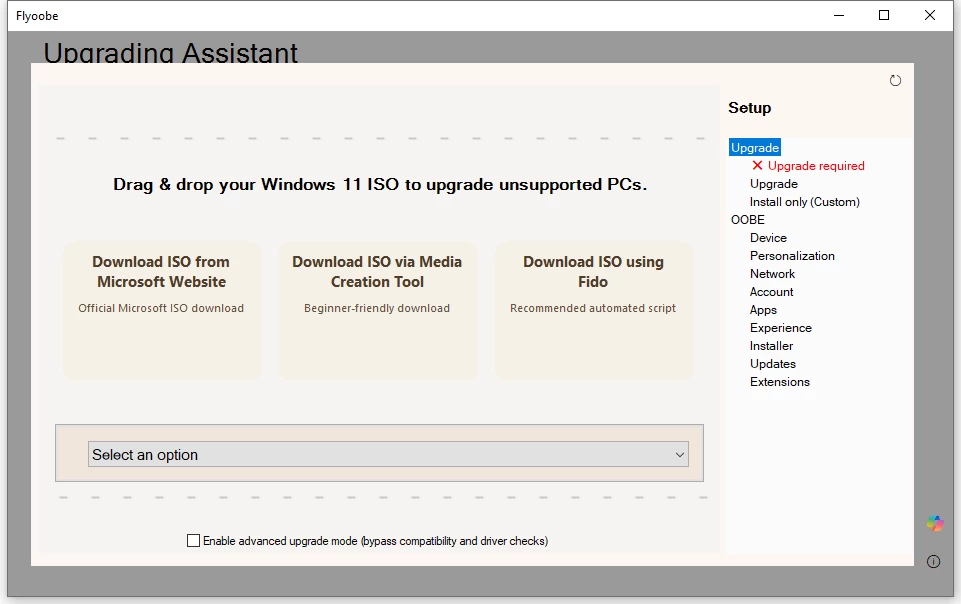Click Download ISO from Microsoft Website

point(161,310)
